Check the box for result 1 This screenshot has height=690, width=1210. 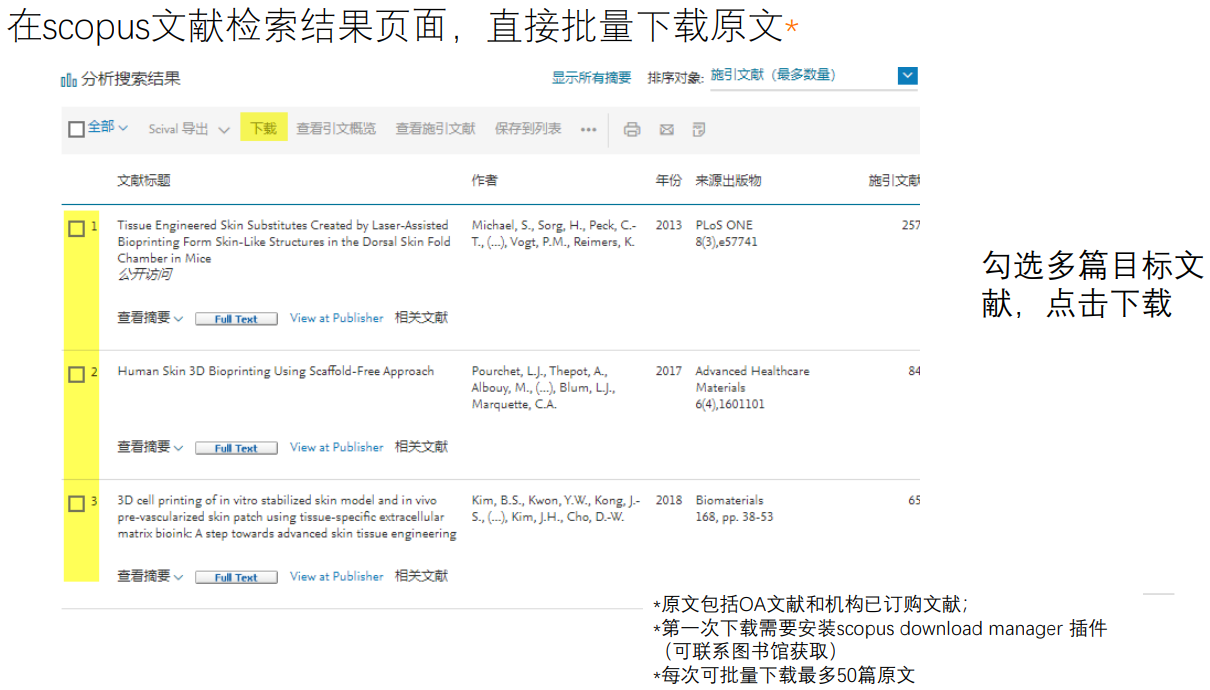[76, 229]
